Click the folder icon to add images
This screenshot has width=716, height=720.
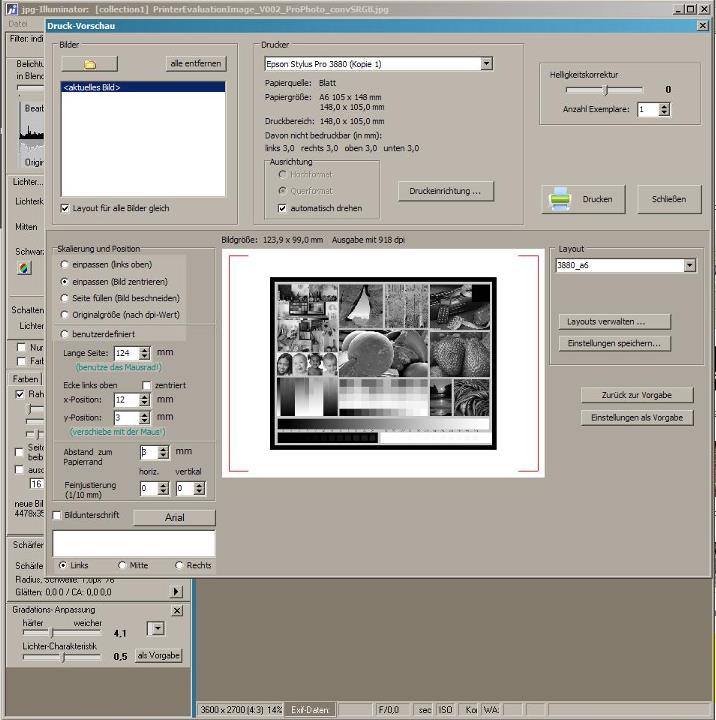click(x=89, y=64)
